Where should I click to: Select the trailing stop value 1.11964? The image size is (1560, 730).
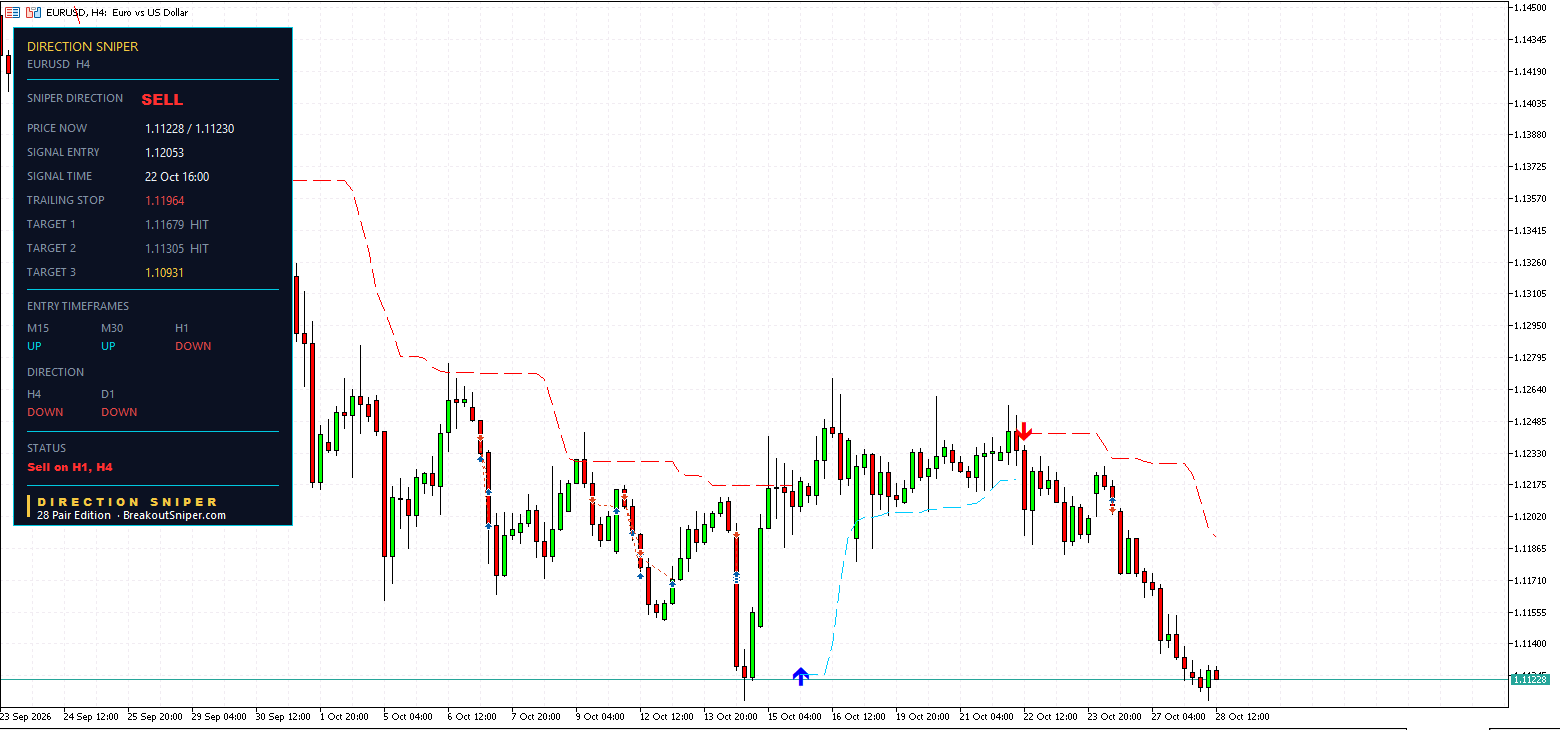pos(164,200)
